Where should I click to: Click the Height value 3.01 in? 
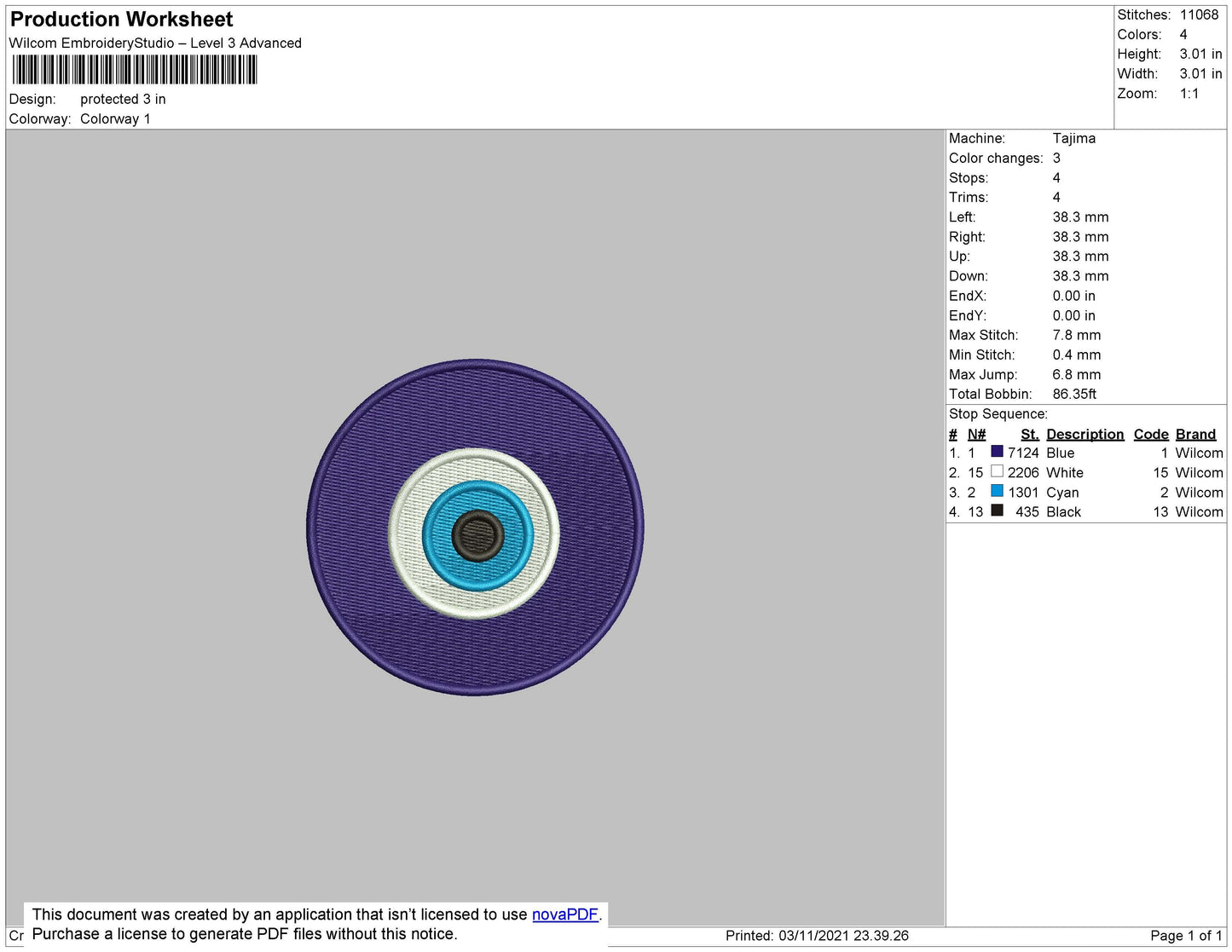(1200, 54)
